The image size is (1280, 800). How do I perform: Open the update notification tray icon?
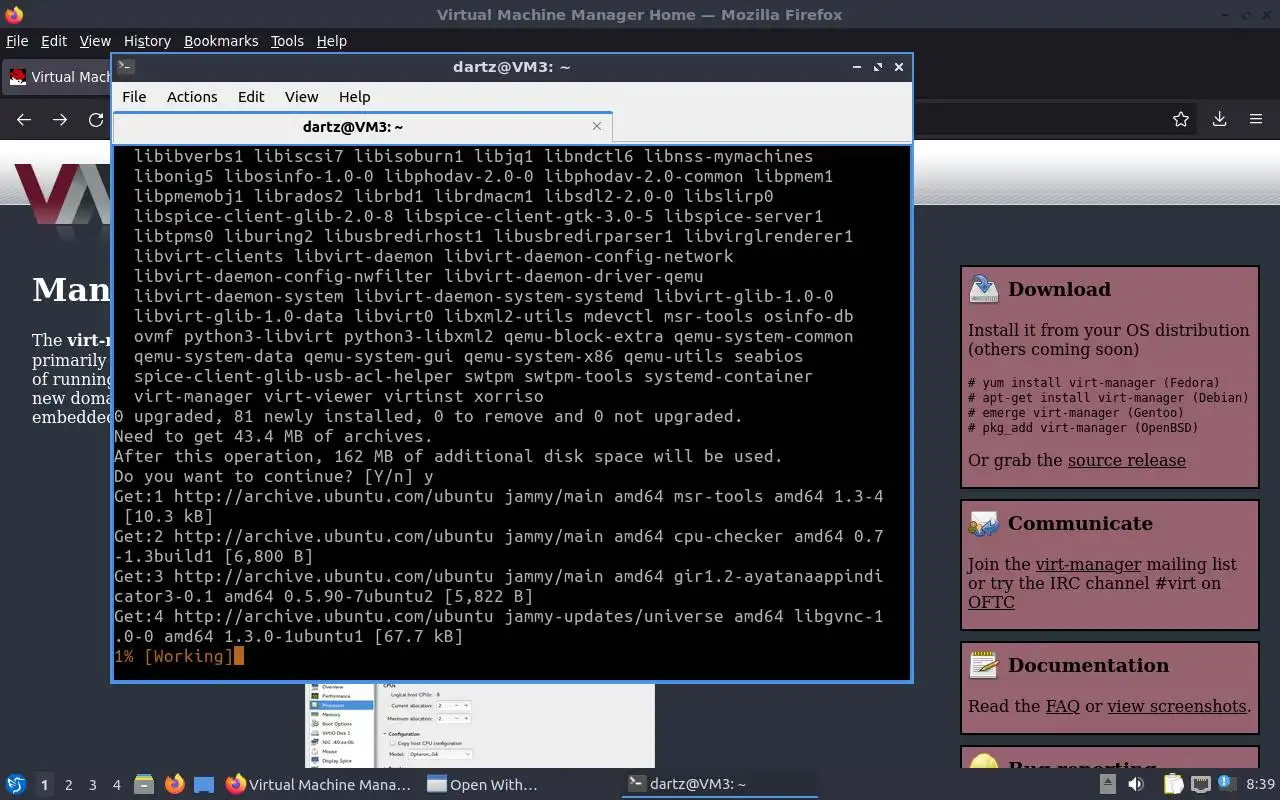1229,785
